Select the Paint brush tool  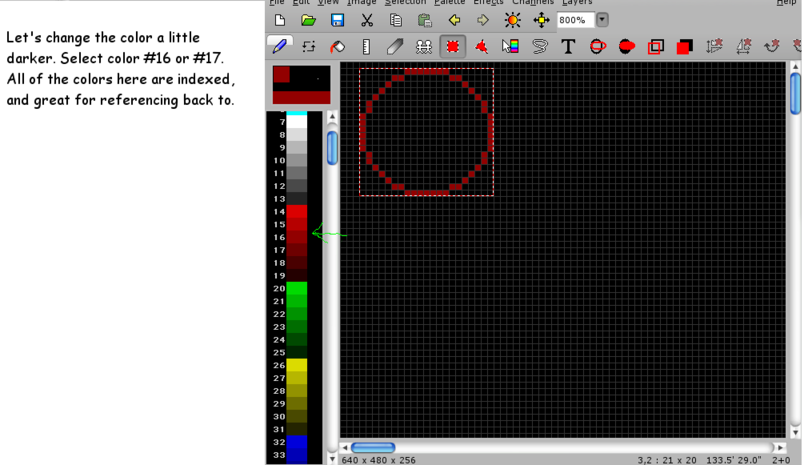pos(280,46)
